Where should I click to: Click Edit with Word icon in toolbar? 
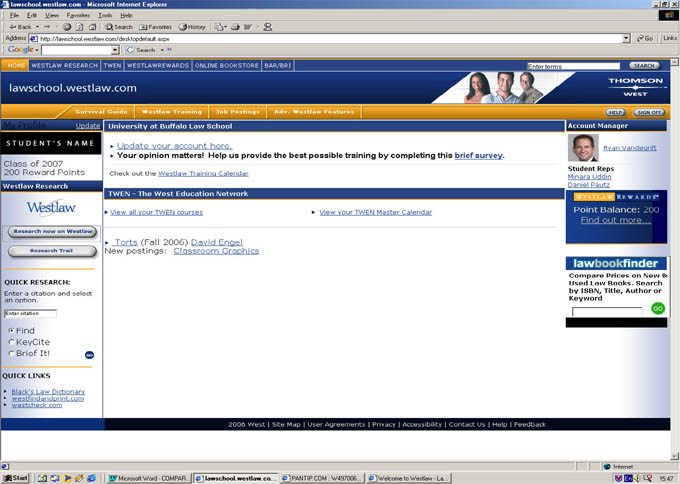[248, 27]
